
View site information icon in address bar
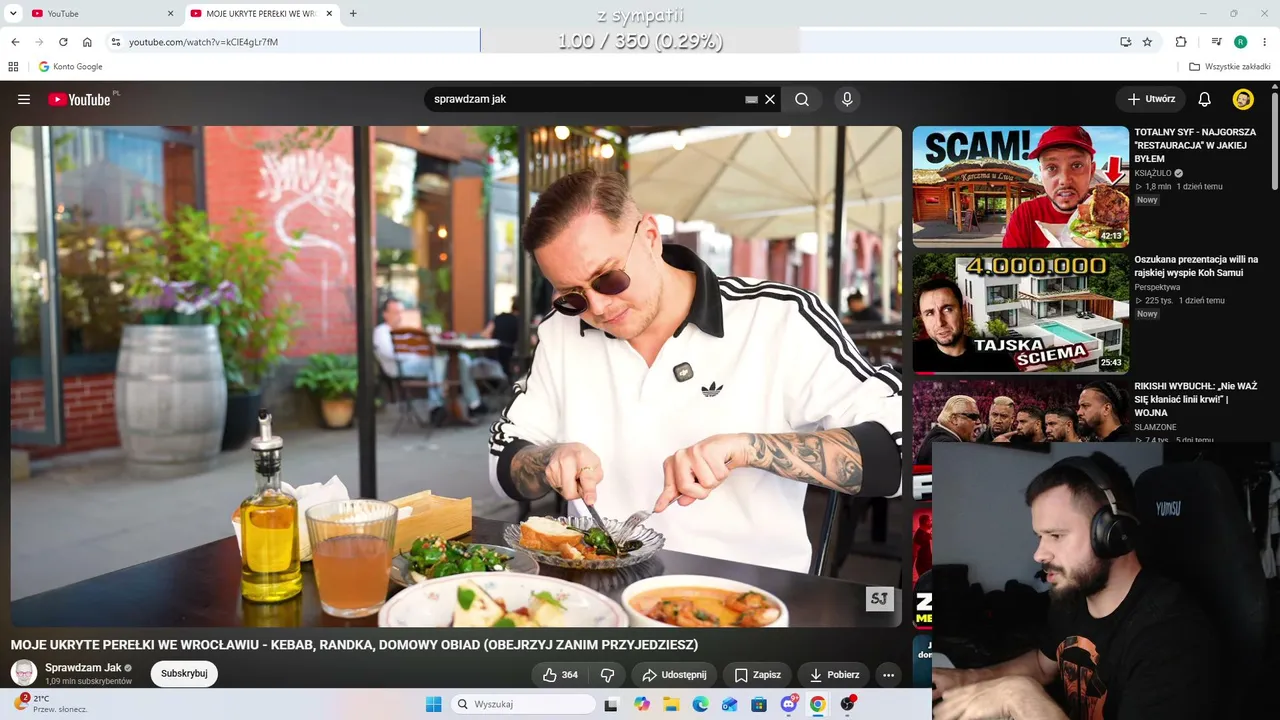tap(116, 42)
